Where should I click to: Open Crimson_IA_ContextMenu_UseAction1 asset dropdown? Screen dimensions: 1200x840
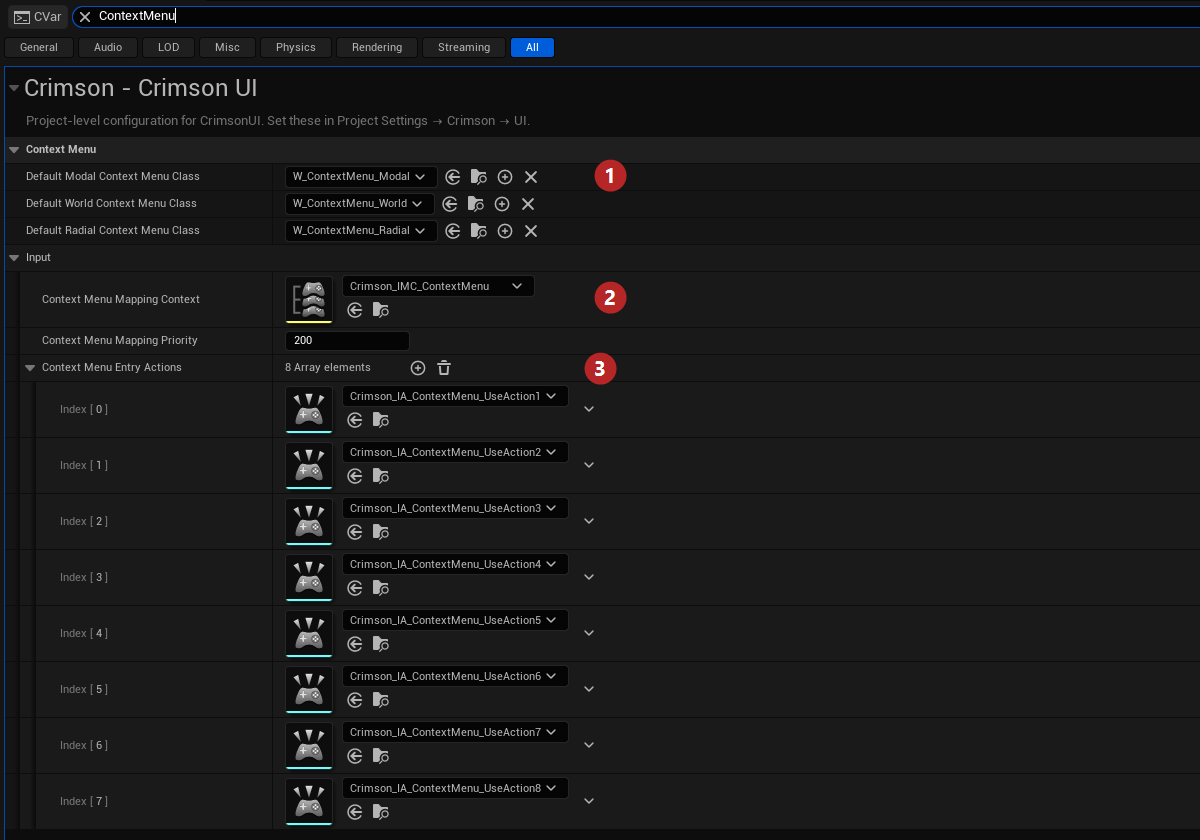(455, 396)
